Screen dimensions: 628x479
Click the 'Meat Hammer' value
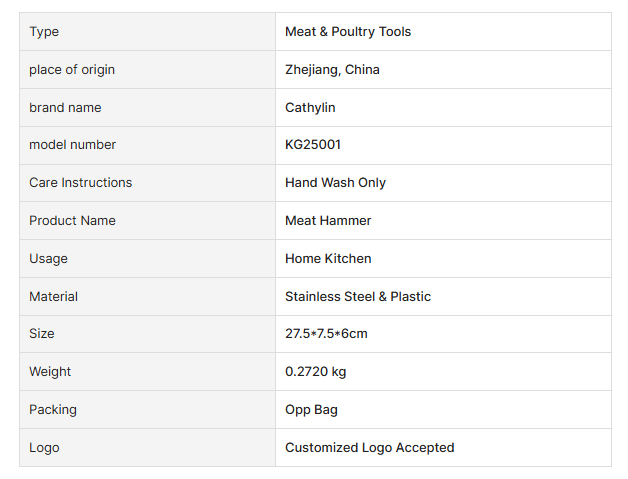click(328, 221)
